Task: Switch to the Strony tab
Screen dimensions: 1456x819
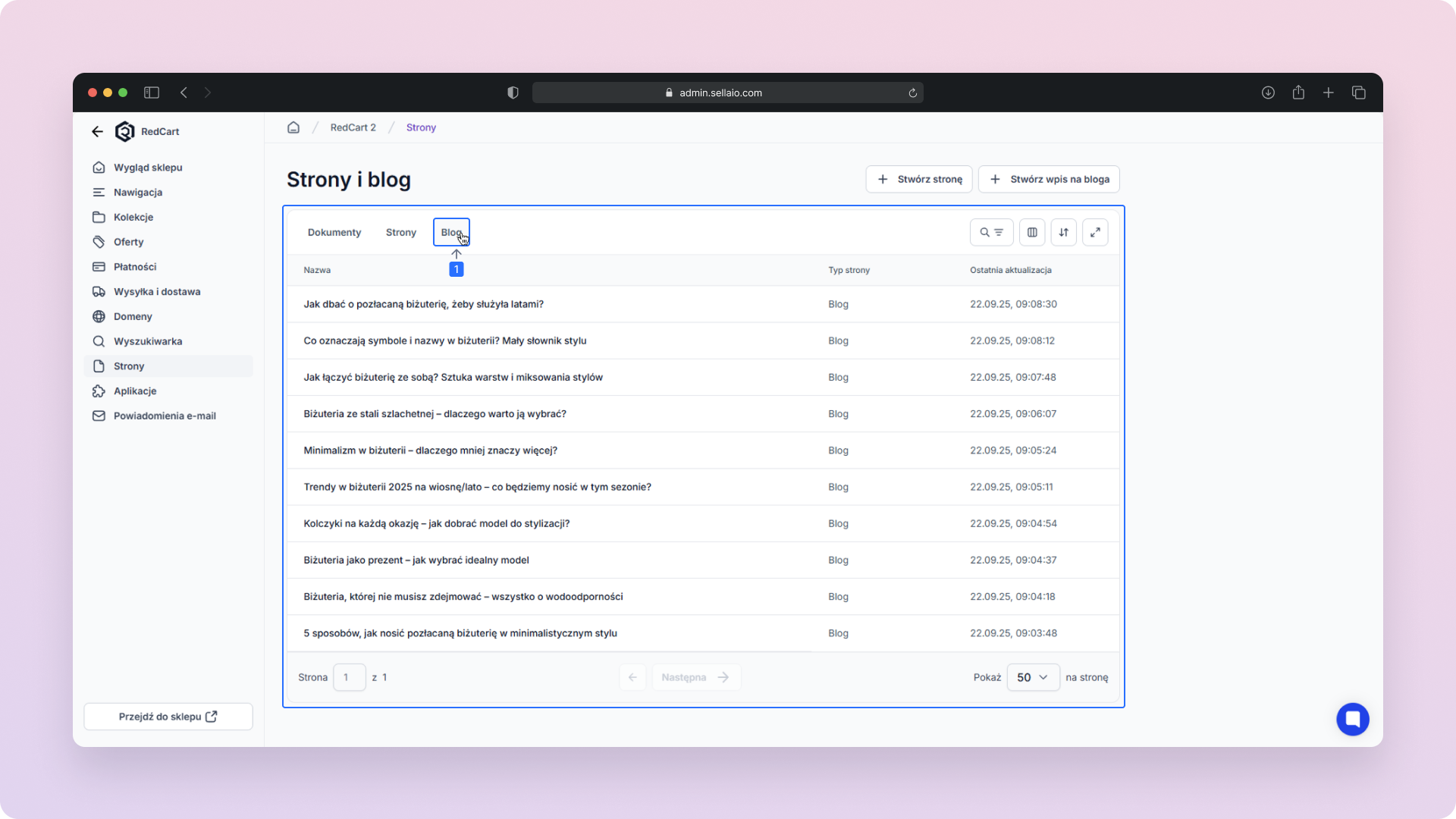Action: (400, 232)
